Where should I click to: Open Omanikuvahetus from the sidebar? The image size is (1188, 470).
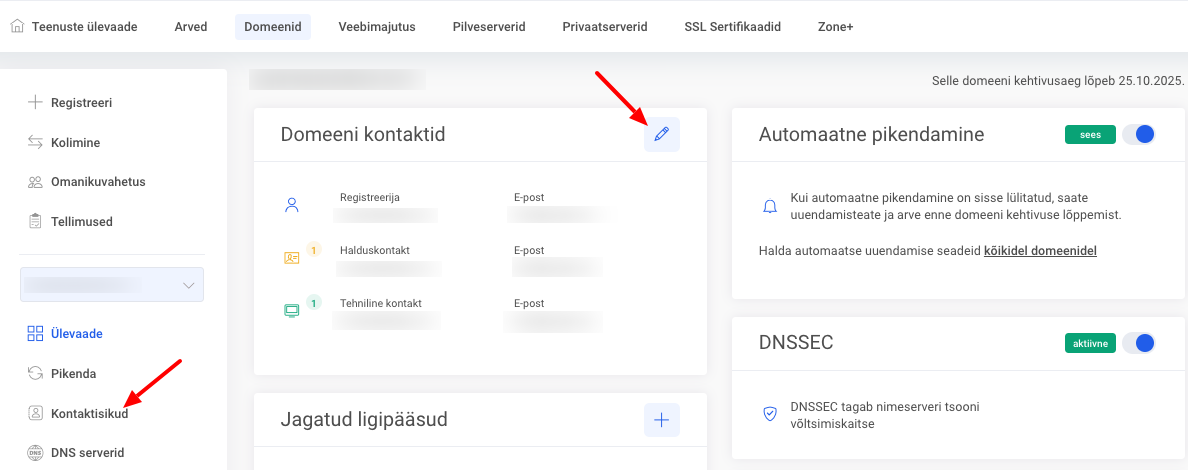(98, 182)
